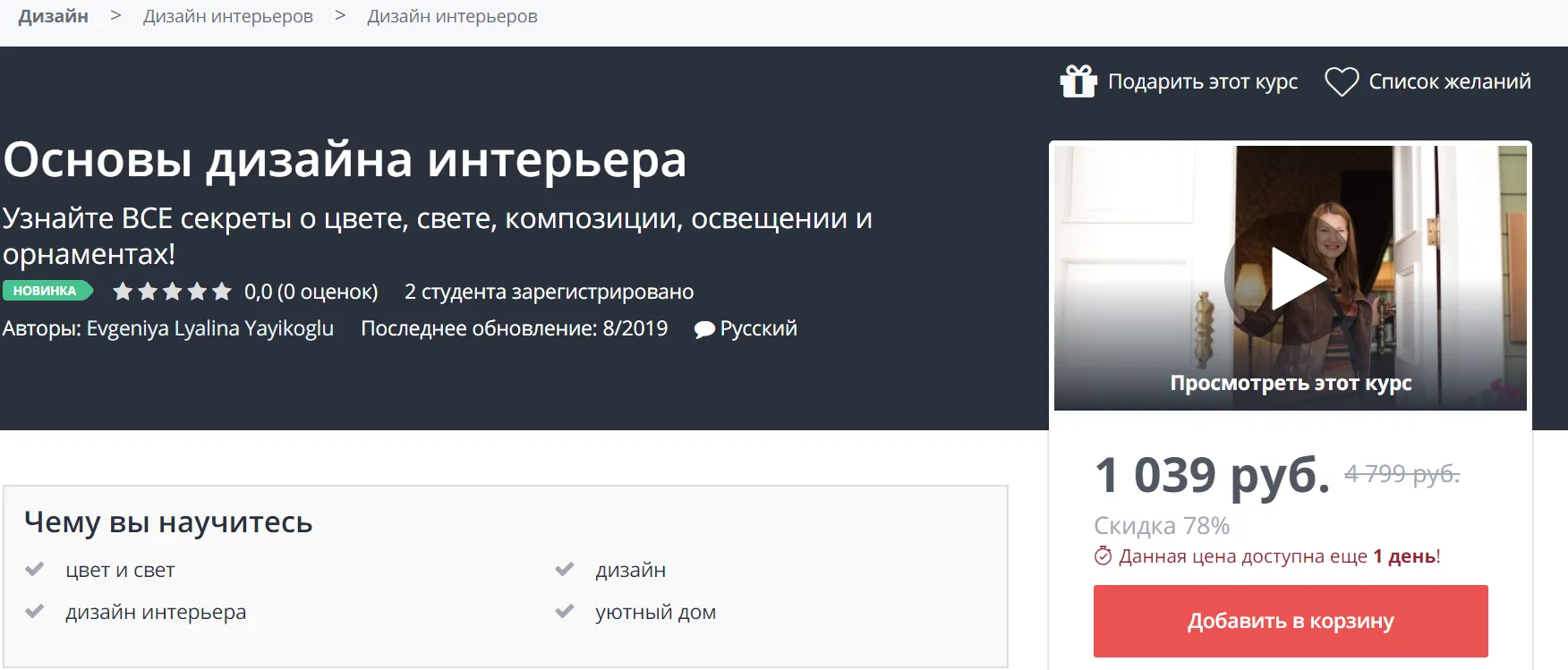Image resolution: width=1568 pixels, height=670 pixels.
Task: Click Просмотреть этот курс caption
Action: [x=1291, y=383]
